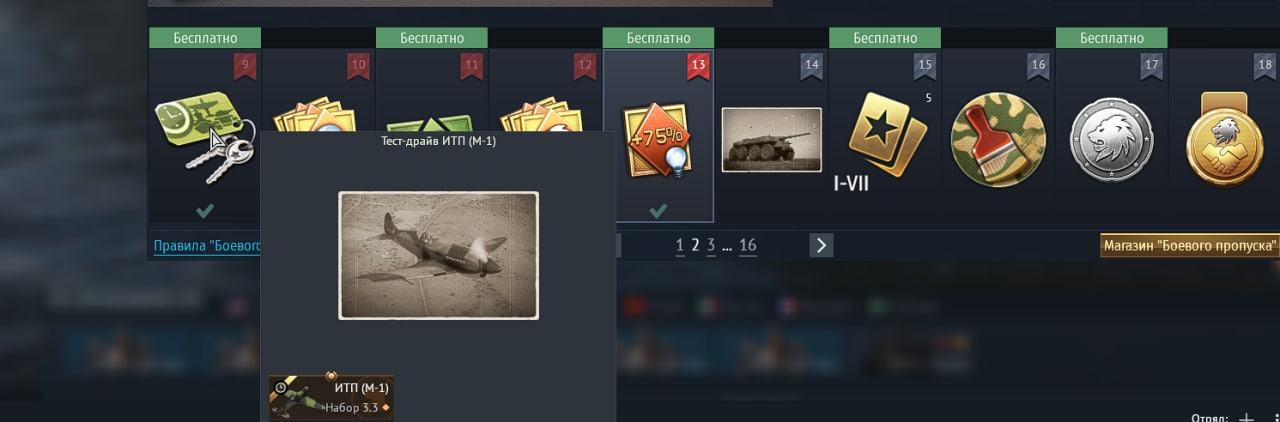This screenshot has width=1280, height=422.
Task: Select the ИТП (М-1) vehicle card
Action: [331, 398]
